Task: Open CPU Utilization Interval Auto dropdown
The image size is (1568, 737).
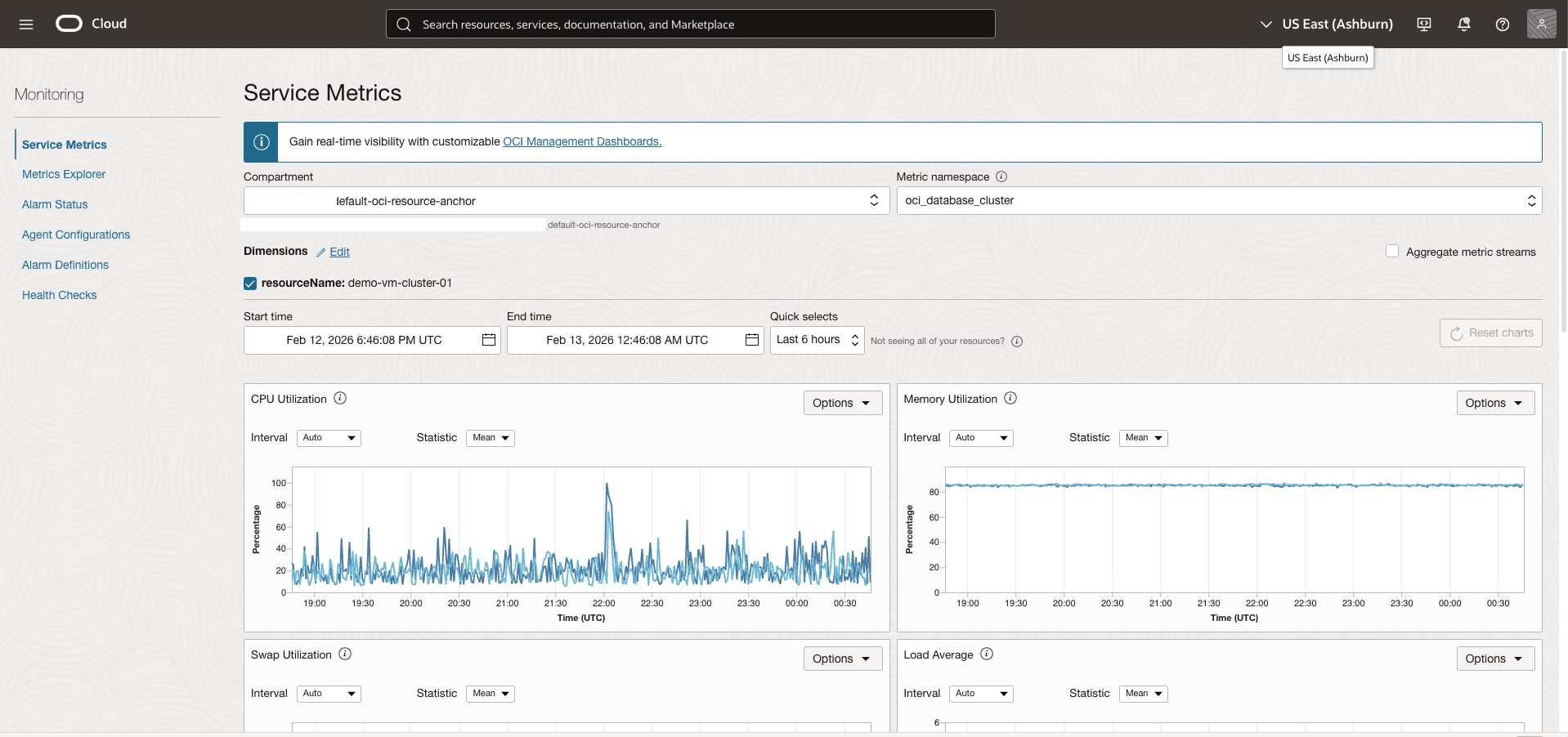Action: [x=329, y=438]
